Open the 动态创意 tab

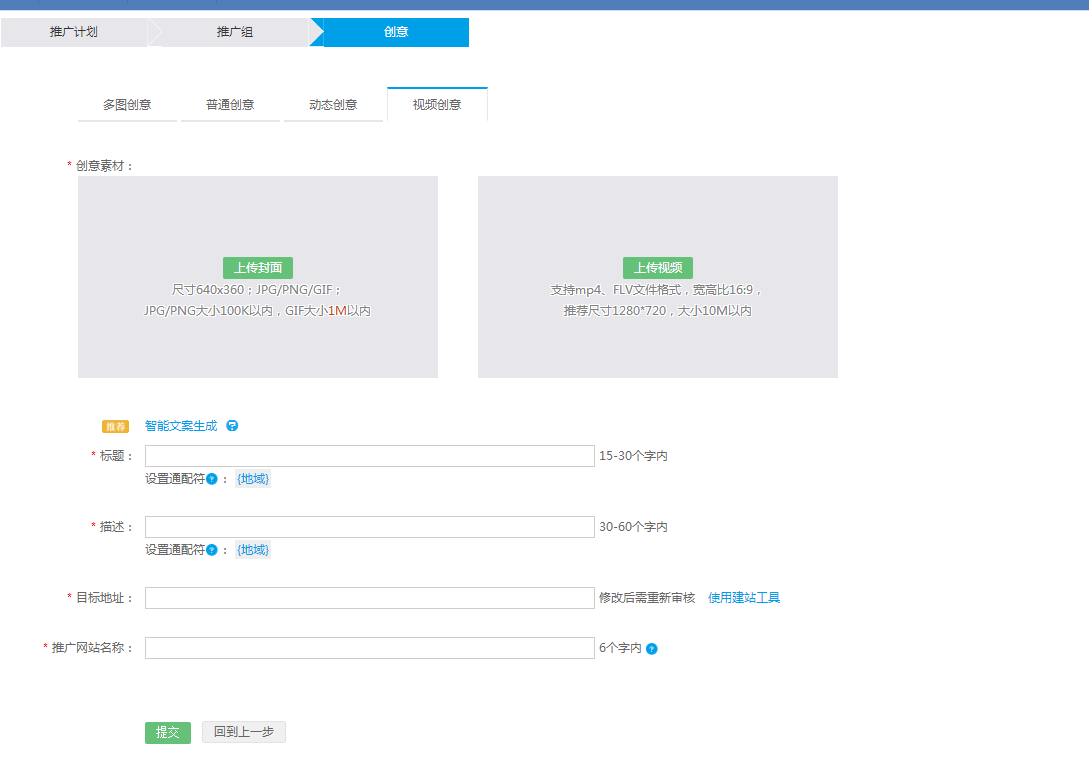point(333,103)
